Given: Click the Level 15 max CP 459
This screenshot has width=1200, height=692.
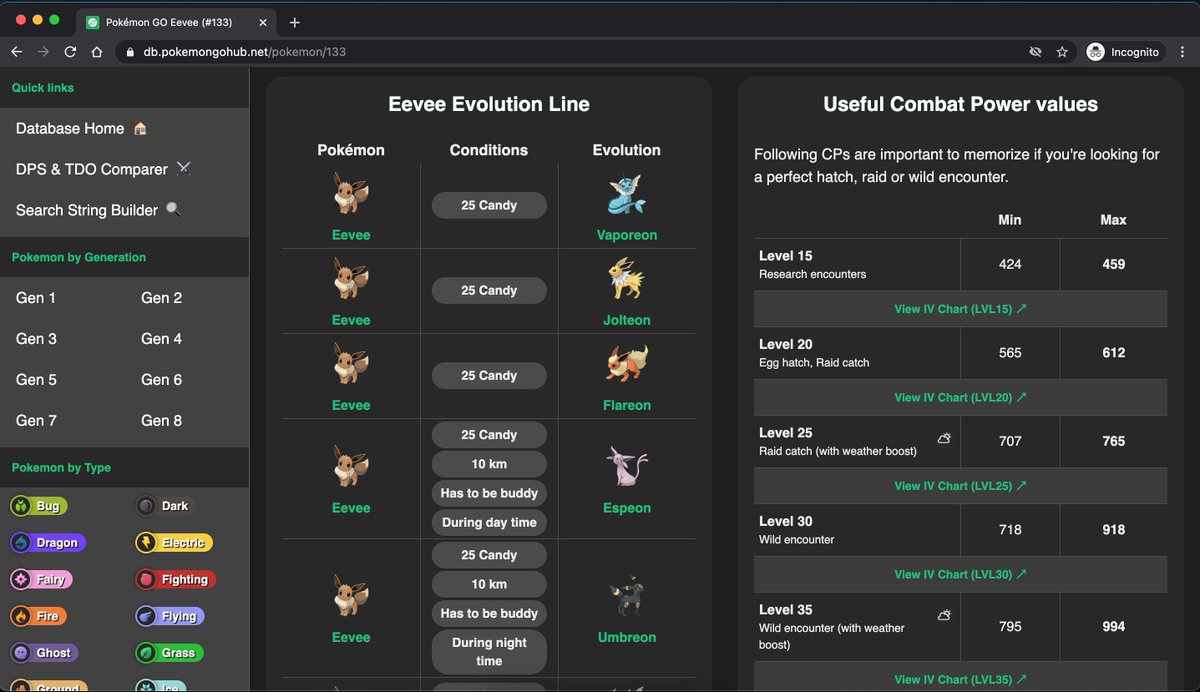Looking at the screenshot, I should [1113, 264].
